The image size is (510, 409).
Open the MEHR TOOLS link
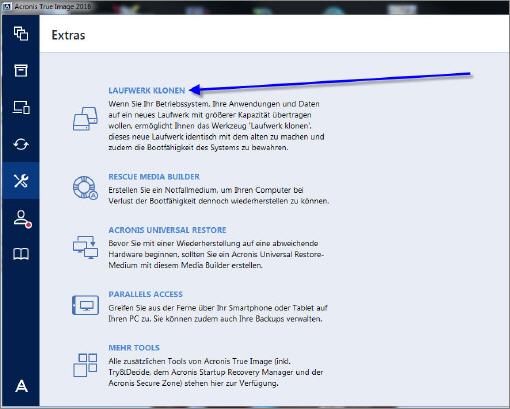click(x=134, y=348)
